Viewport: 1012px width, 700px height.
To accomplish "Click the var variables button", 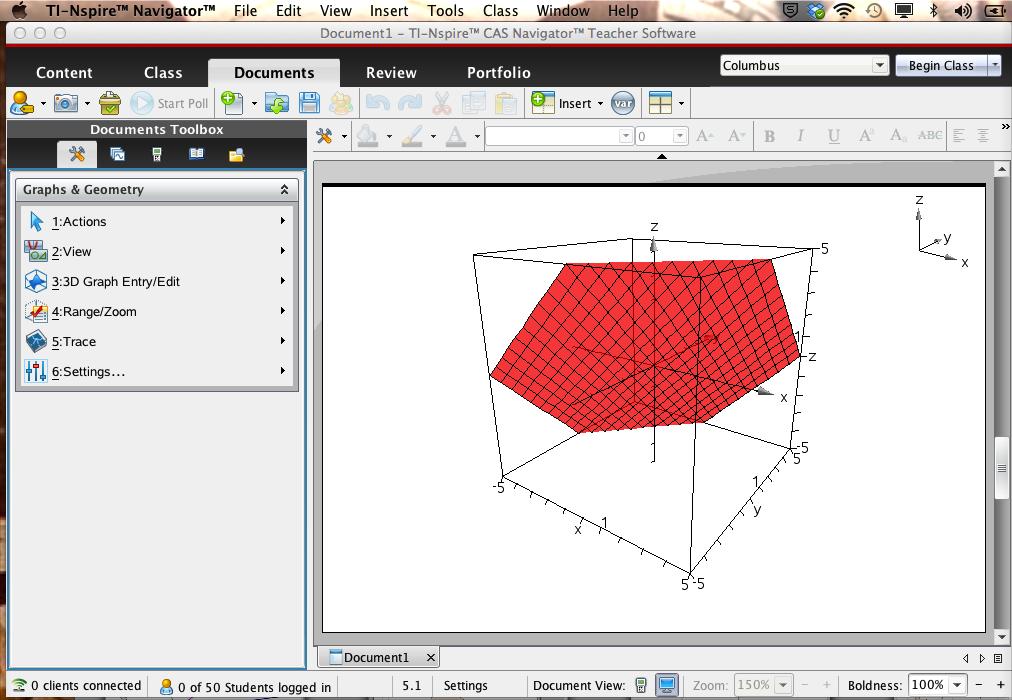I will coord(622,103).
